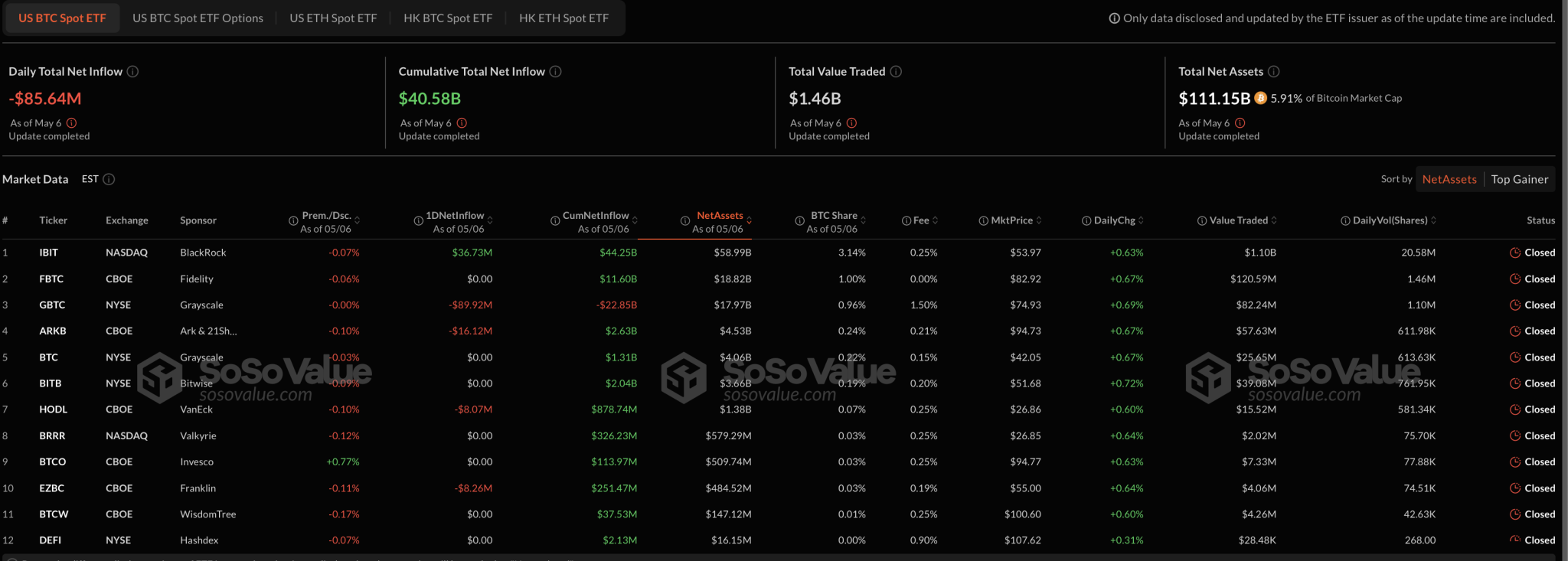Click info icon next to Cumulative Total Net Inflow
The image size is (1568, 561).
tap(556, 71)
